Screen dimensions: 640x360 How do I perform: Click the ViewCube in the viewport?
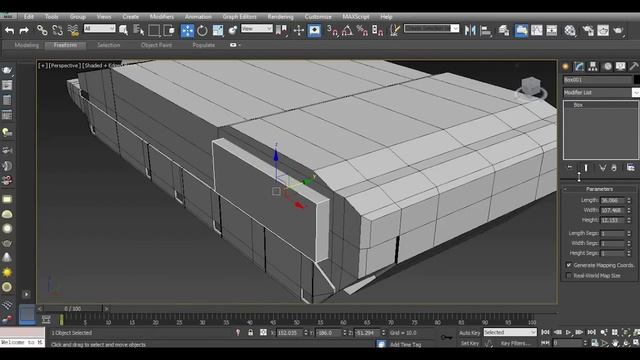click(x=531, y=88)
